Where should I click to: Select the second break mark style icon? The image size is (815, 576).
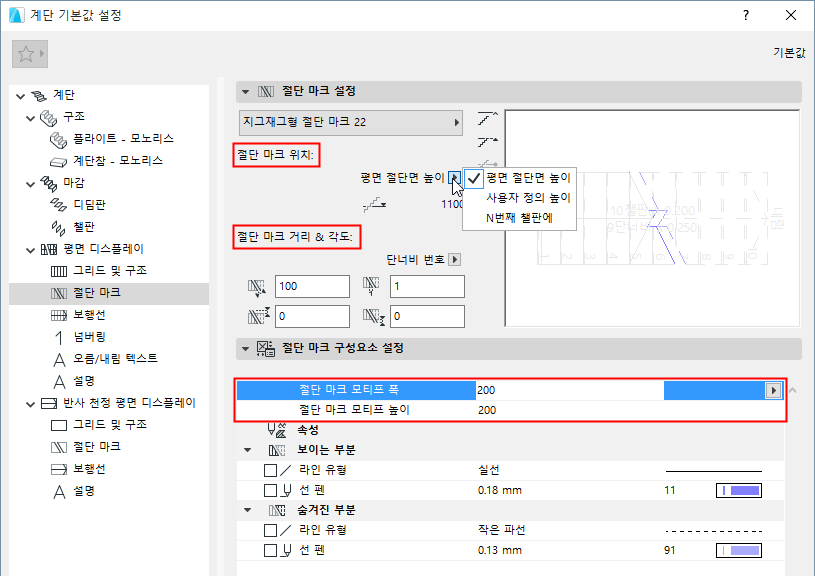488,142
